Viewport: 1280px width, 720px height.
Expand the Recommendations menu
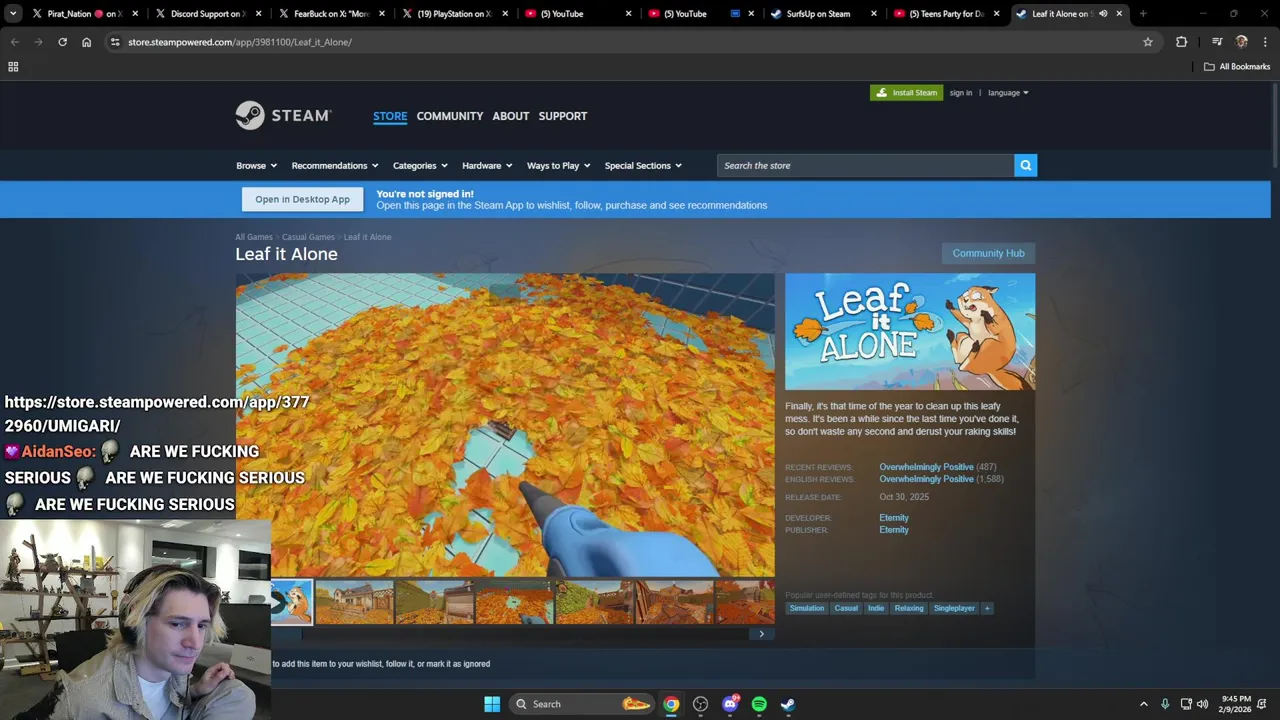coord(335,166)
